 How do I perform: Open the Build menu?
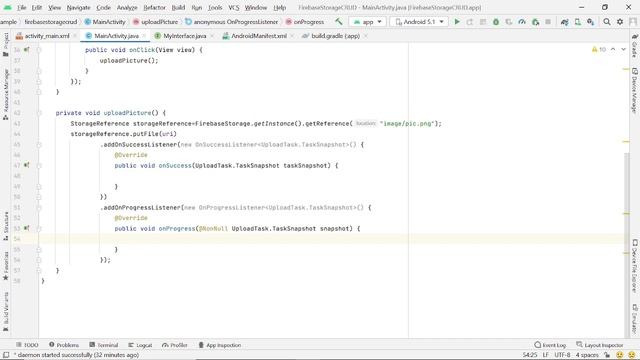(178, 7)
